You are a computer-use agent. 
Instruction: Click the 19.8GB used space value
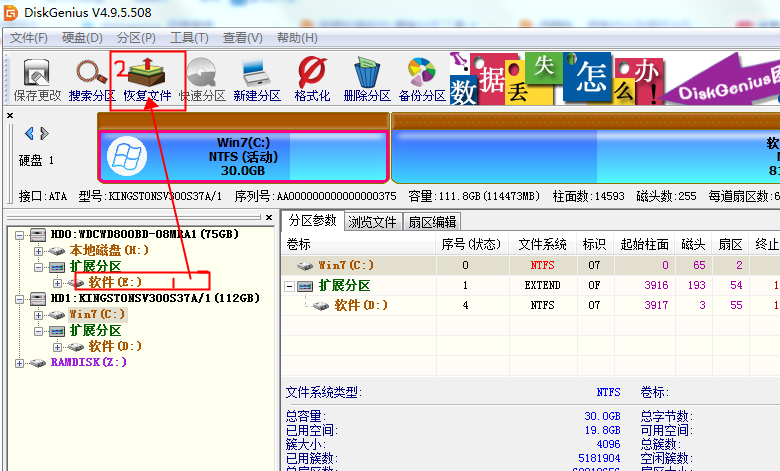602,430
